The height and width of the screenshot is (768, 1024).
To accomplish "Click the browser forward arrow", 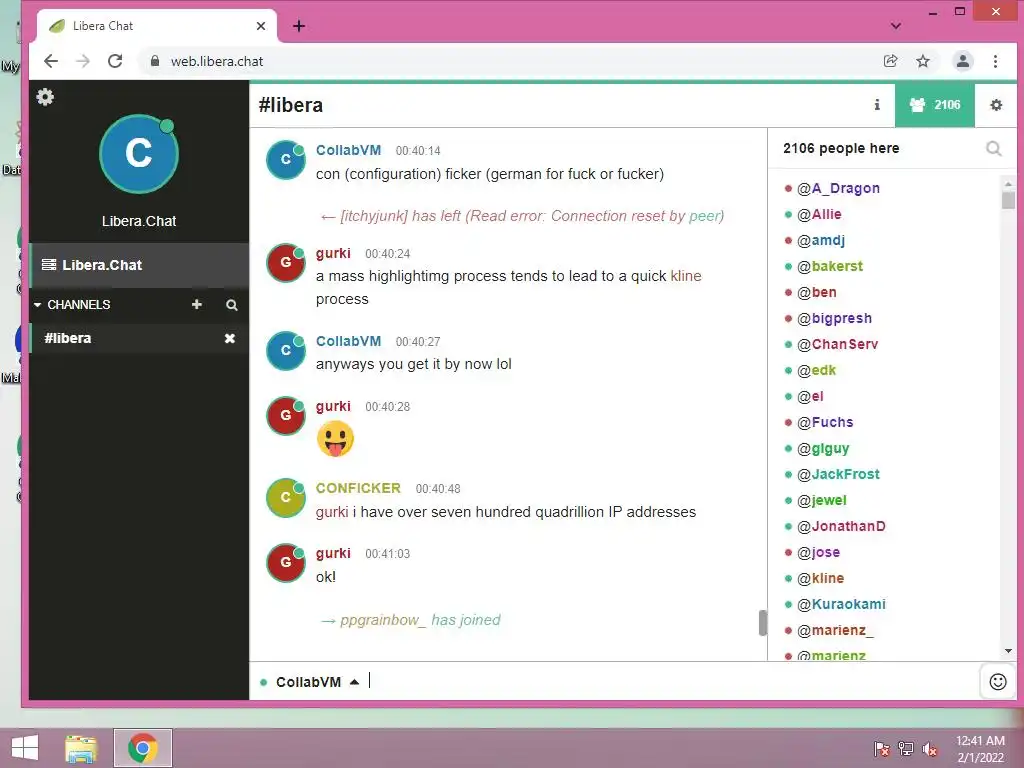I will tap(83, 61).
